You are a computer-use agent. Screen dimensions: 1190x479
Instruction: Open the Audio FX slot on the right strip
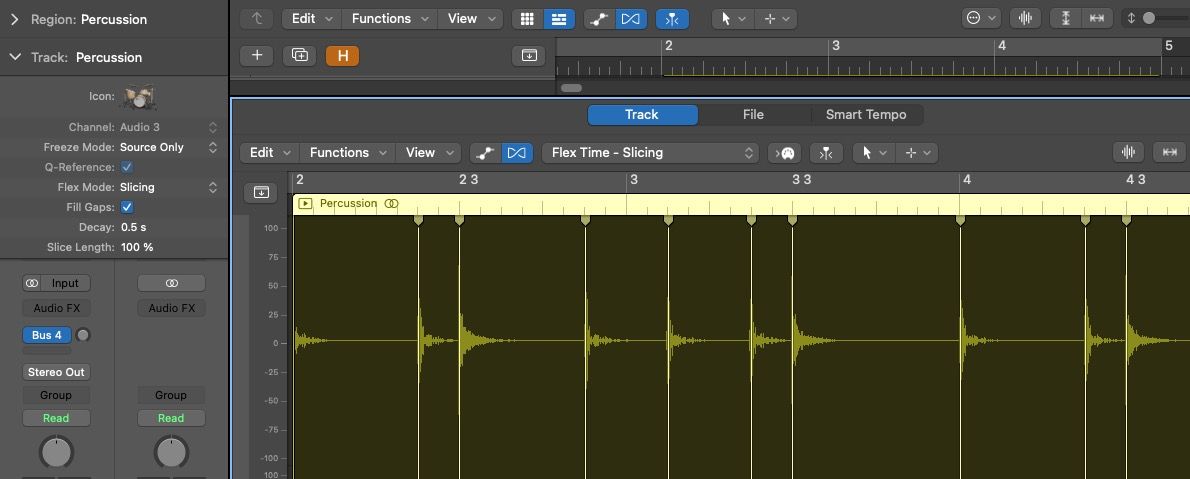[x=172, y=308]
